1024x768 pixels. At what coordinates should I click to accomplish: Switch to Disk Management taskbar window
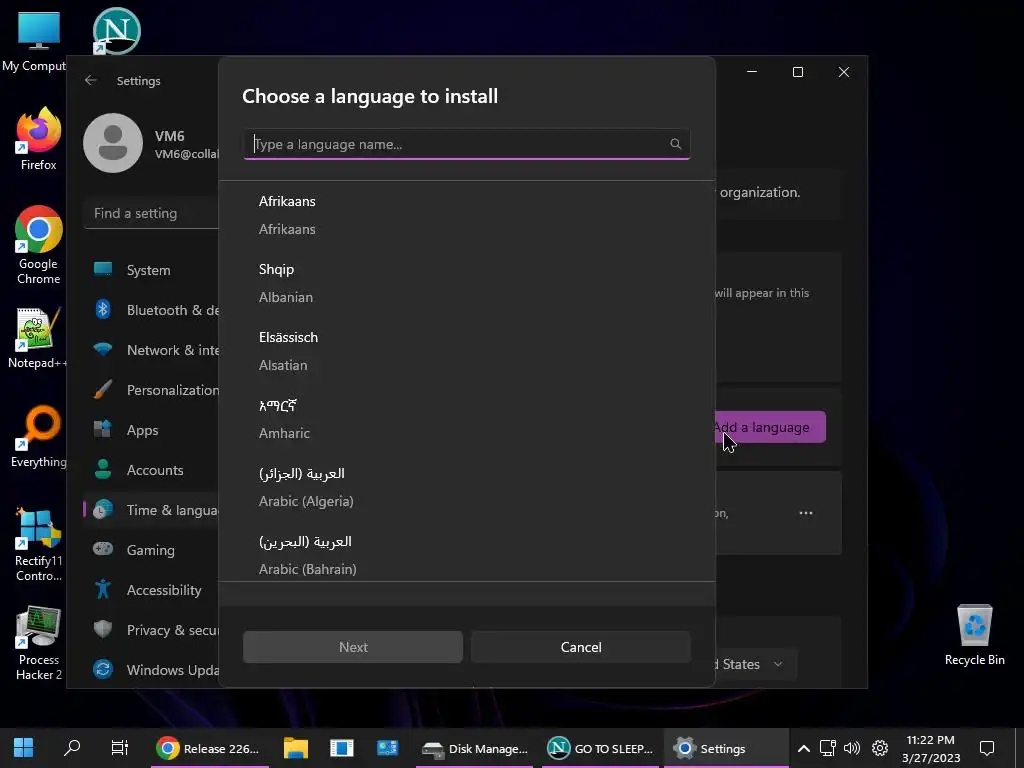coord(475,748)
